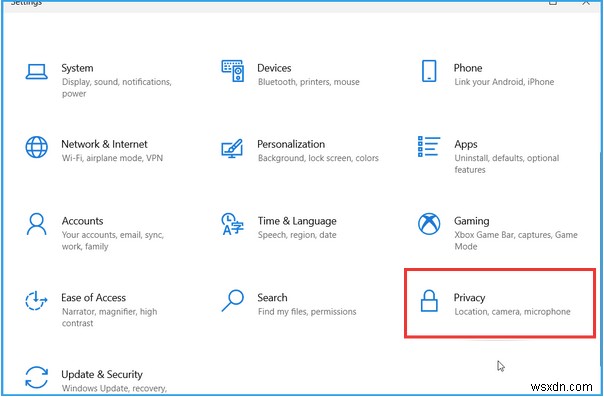Select the Accounts heading
The height and width of the screenshot is (397, 604).
point(82,221)
